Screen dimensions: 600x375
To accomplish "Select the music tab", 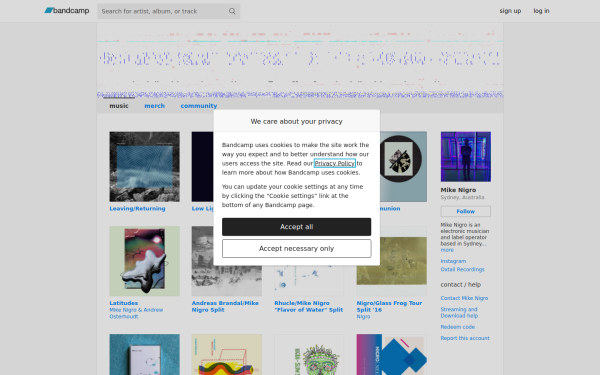I will pyautogui.click(x=119, y=106).
